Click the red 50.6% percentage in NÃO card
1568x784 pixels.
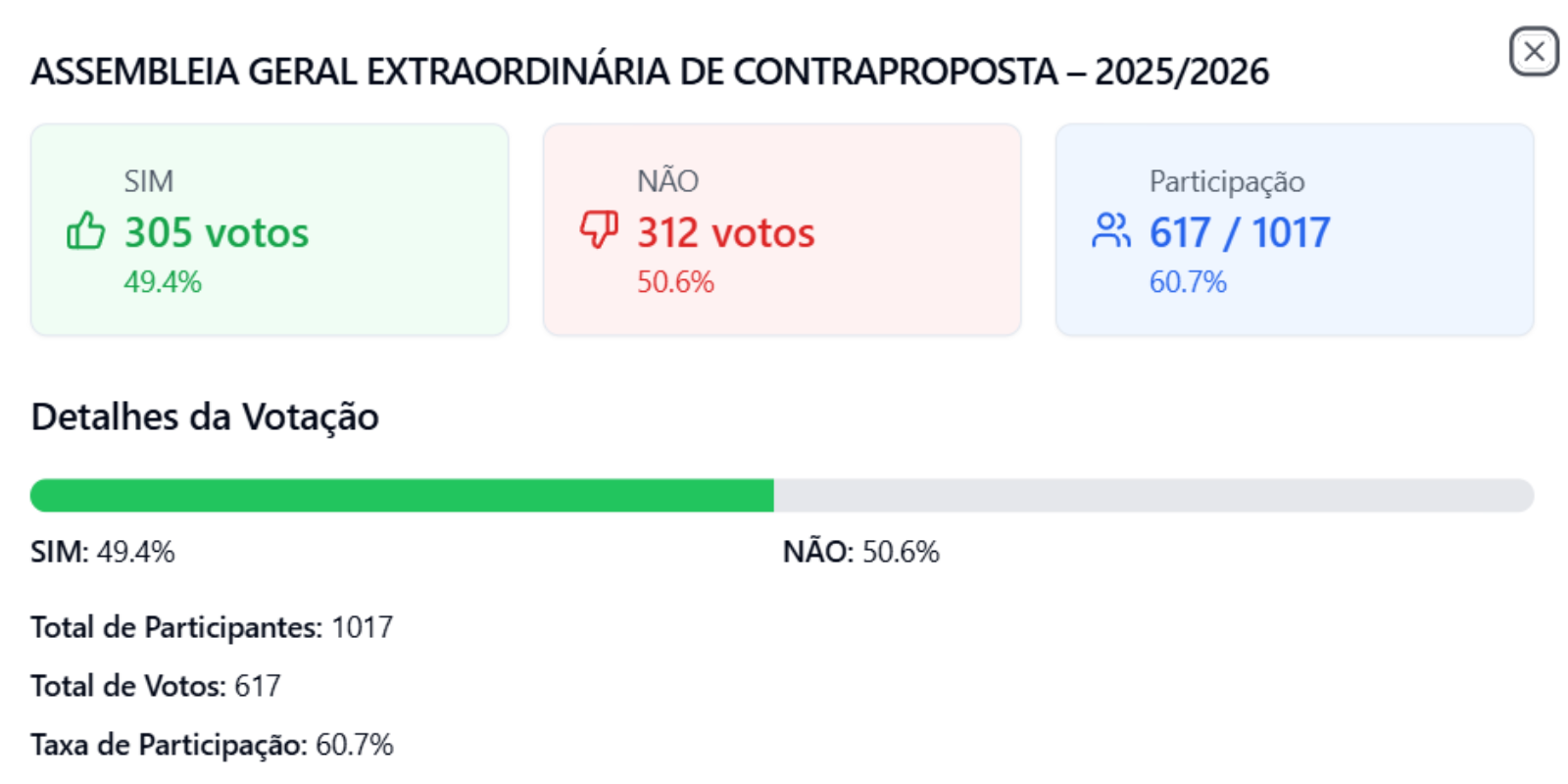675,282
